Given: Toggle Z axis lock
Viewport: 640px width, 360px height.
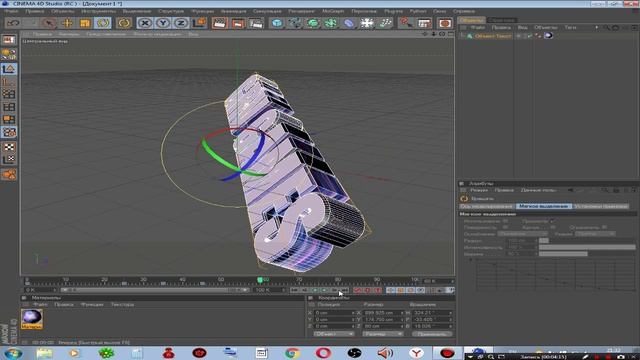Looking at the screenshot, I should coord(180,23).
